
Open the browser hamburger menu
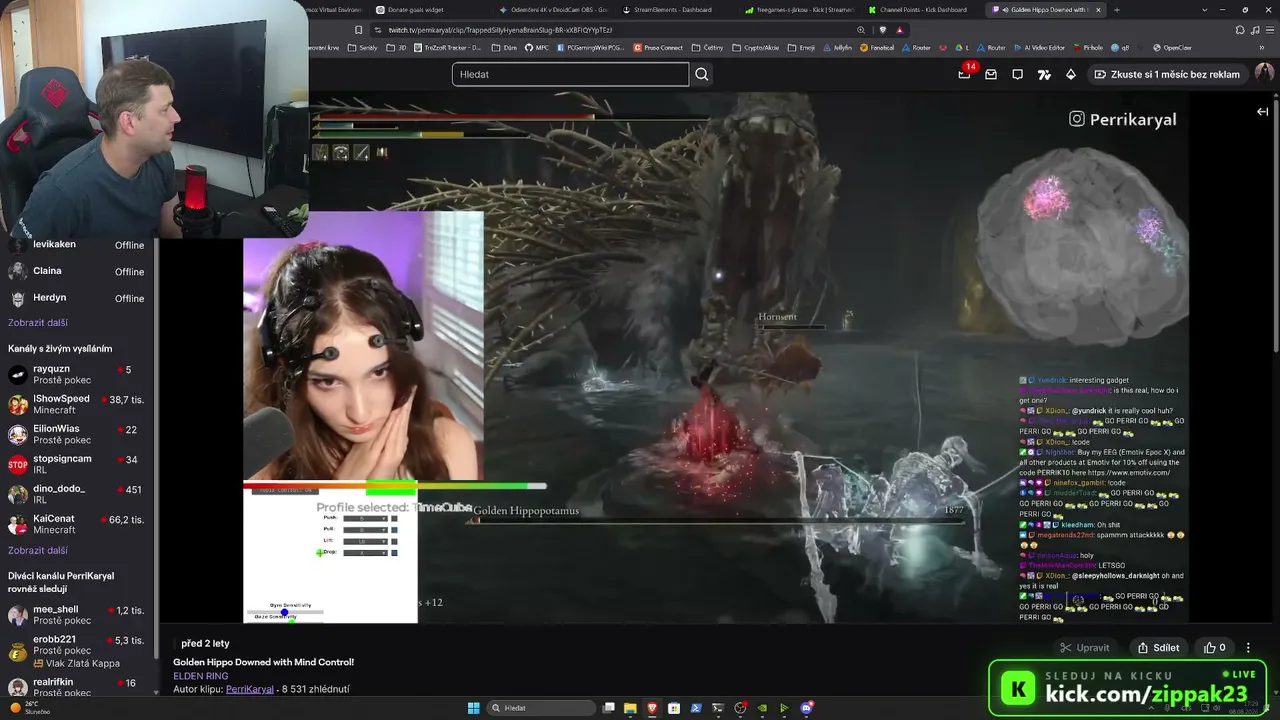point(1268,30)
